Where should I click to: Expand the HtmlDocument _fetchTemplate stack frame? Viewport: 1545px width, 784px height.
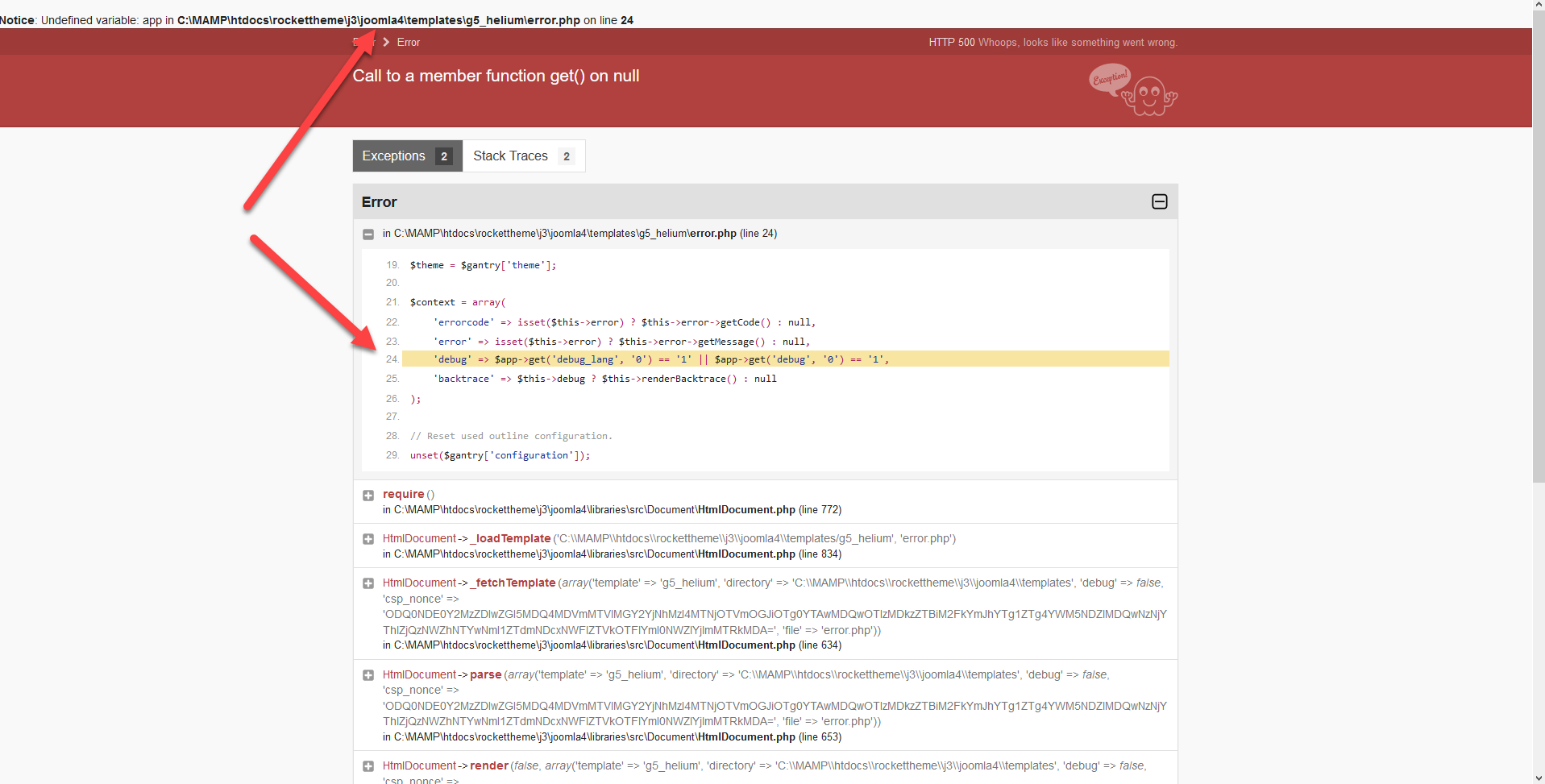368,583
